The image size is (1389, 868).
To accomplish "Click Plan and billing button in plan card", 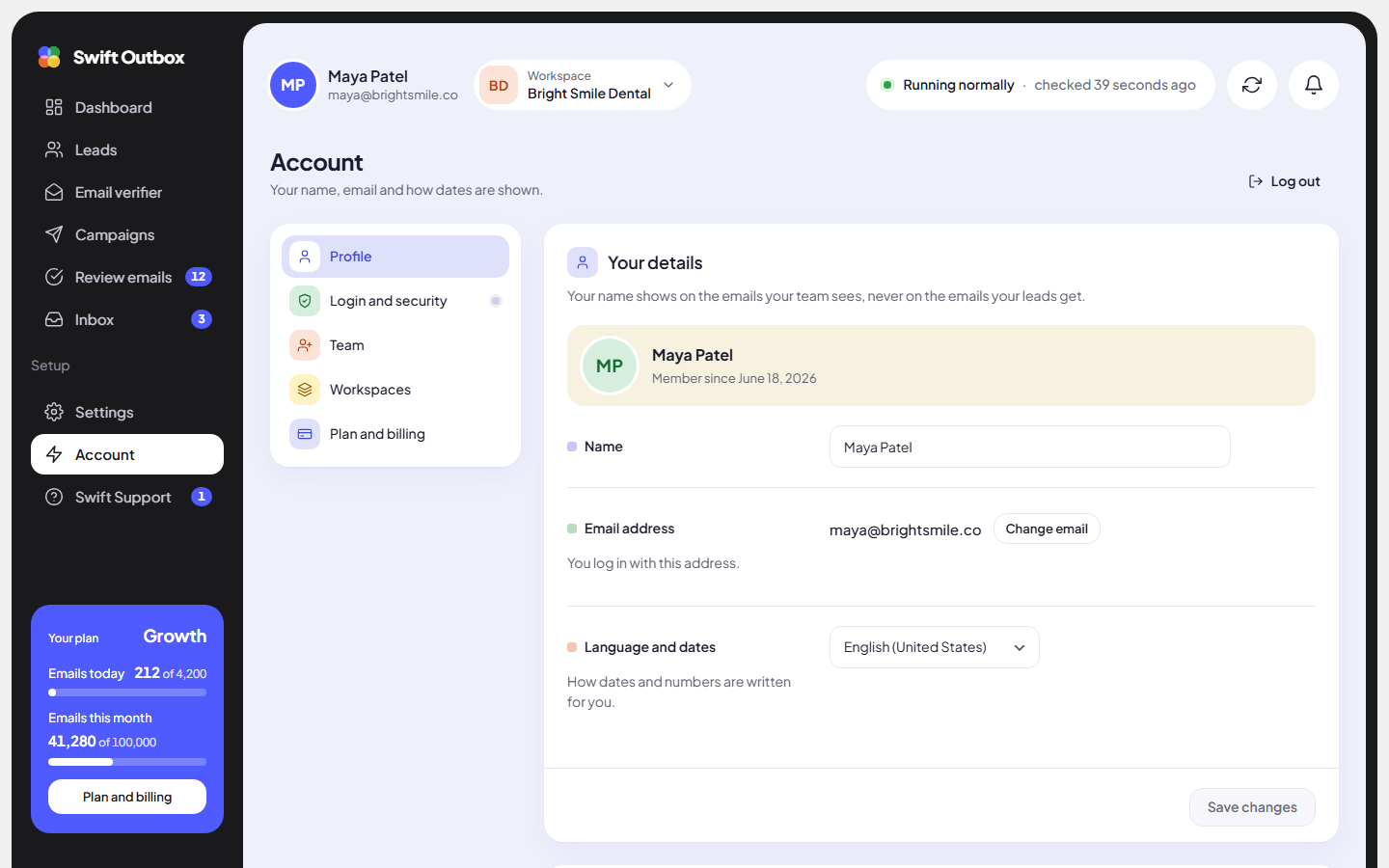I will (127, 797).
